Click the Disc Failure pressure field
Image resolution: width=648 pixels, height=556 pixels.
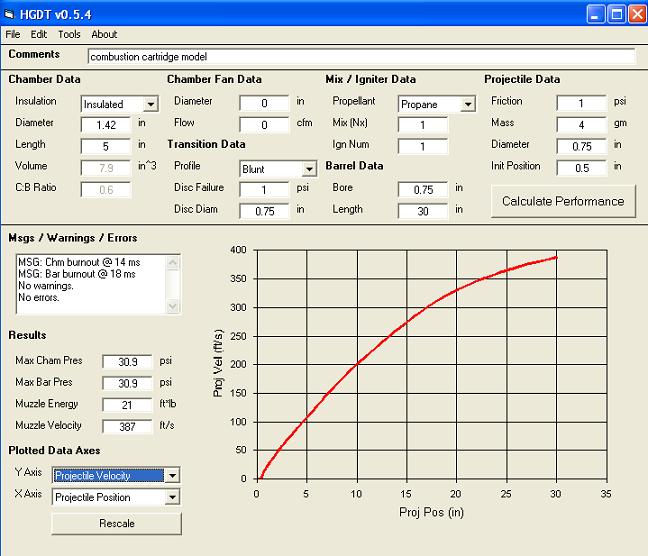[x=264, y=190]
